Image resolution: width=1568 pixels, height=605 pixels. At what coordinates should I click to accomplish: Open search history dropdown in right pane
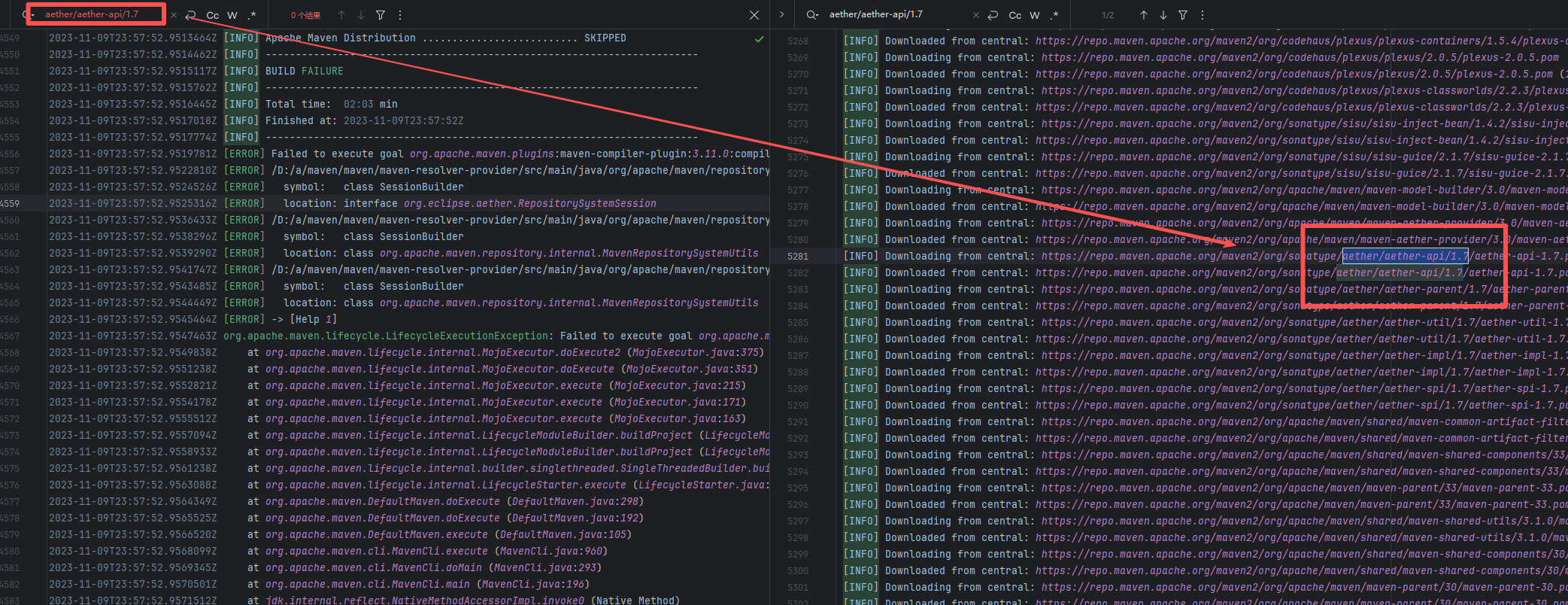[812, 15]
